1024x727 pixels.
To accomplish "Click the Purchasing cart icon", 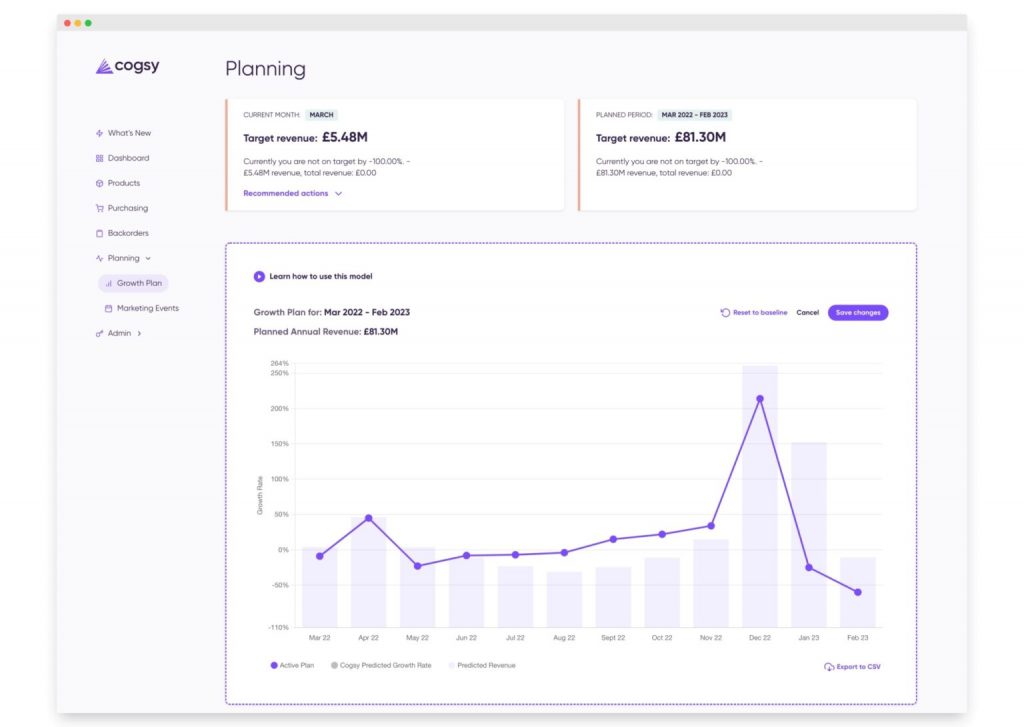I will (99, 208).
